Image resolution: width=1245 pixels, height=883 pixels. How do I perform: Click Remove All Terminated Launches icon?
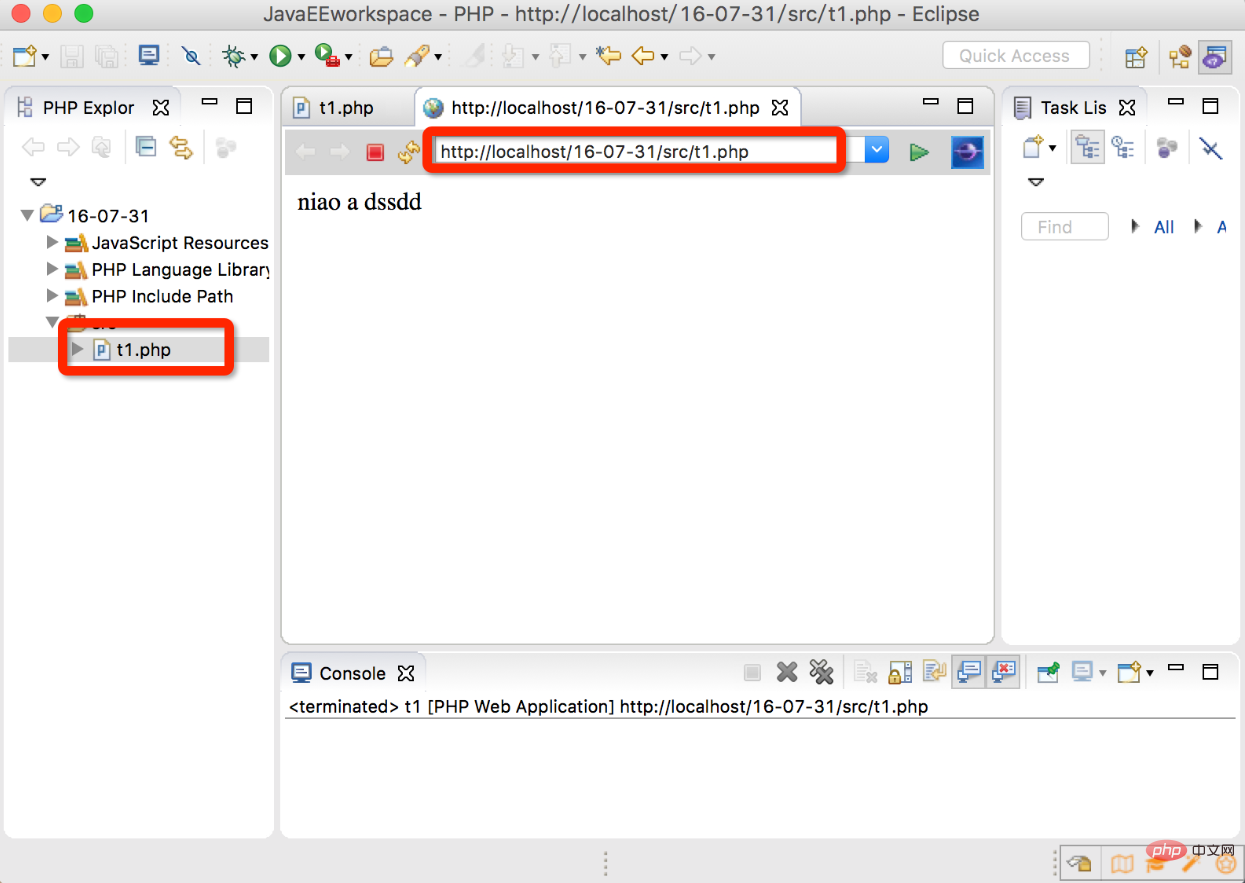pos(821,672)
